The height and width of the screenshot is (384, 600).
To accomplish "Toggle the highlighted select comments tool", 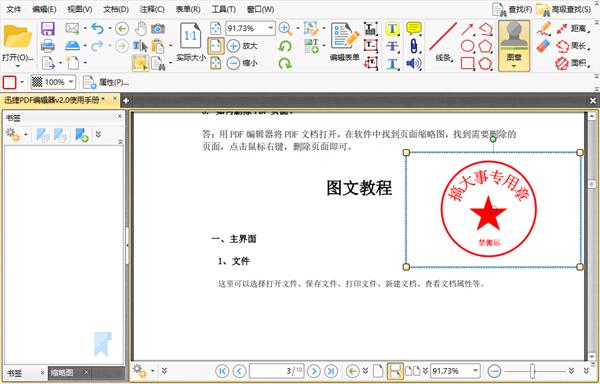I will click(140, 63).
